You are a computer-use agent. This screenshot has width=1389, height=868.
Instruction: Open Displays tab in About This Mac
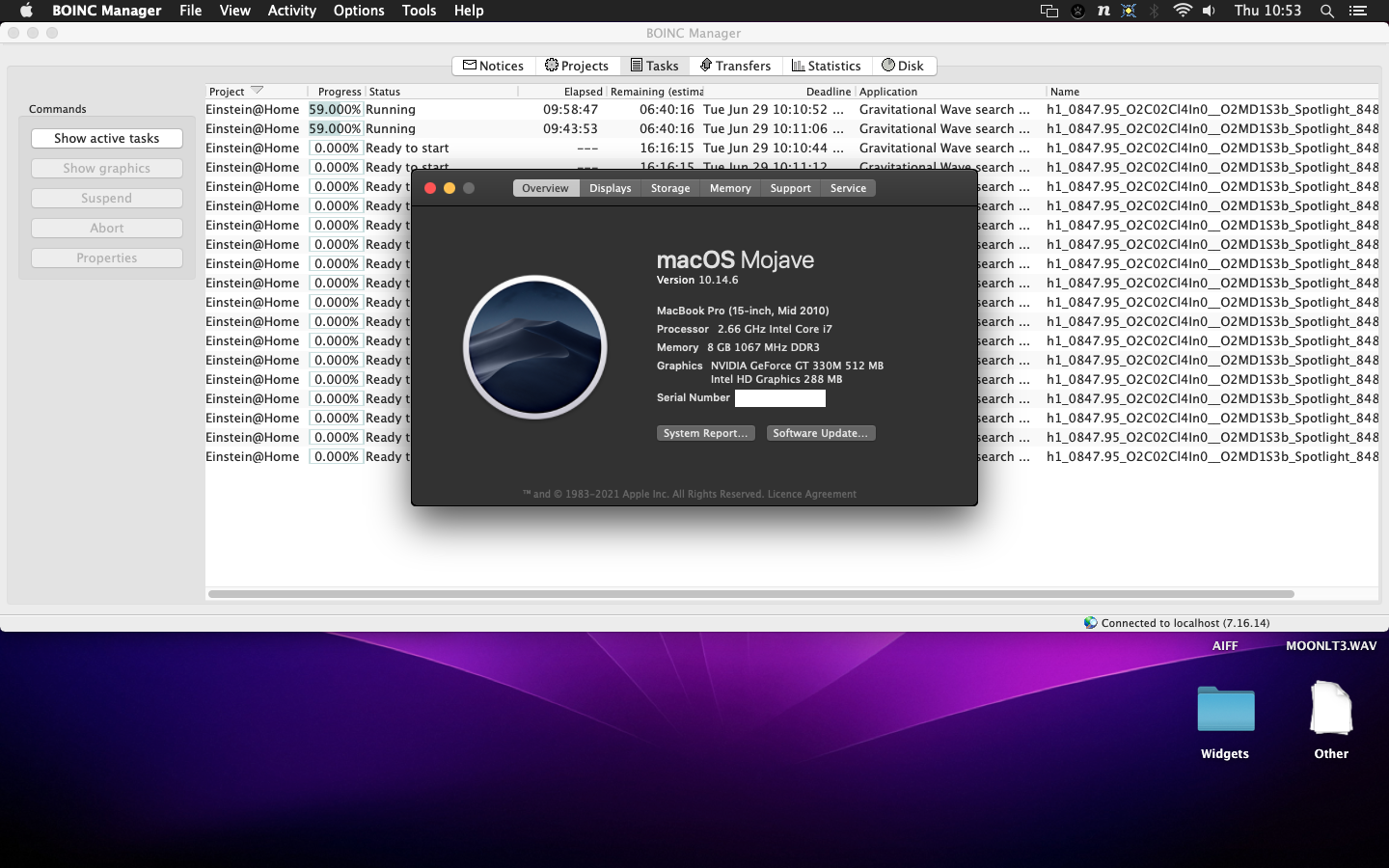pos(611,188)
